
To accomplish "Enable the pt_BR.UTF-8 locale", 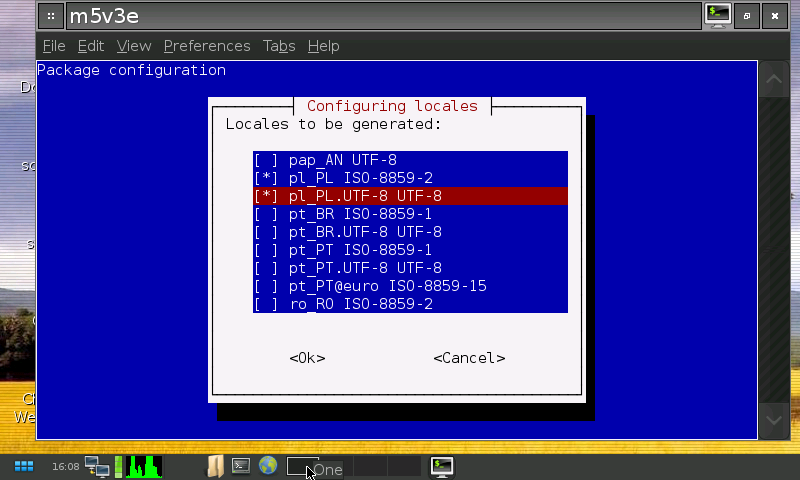I will click(x=267, y=232).
